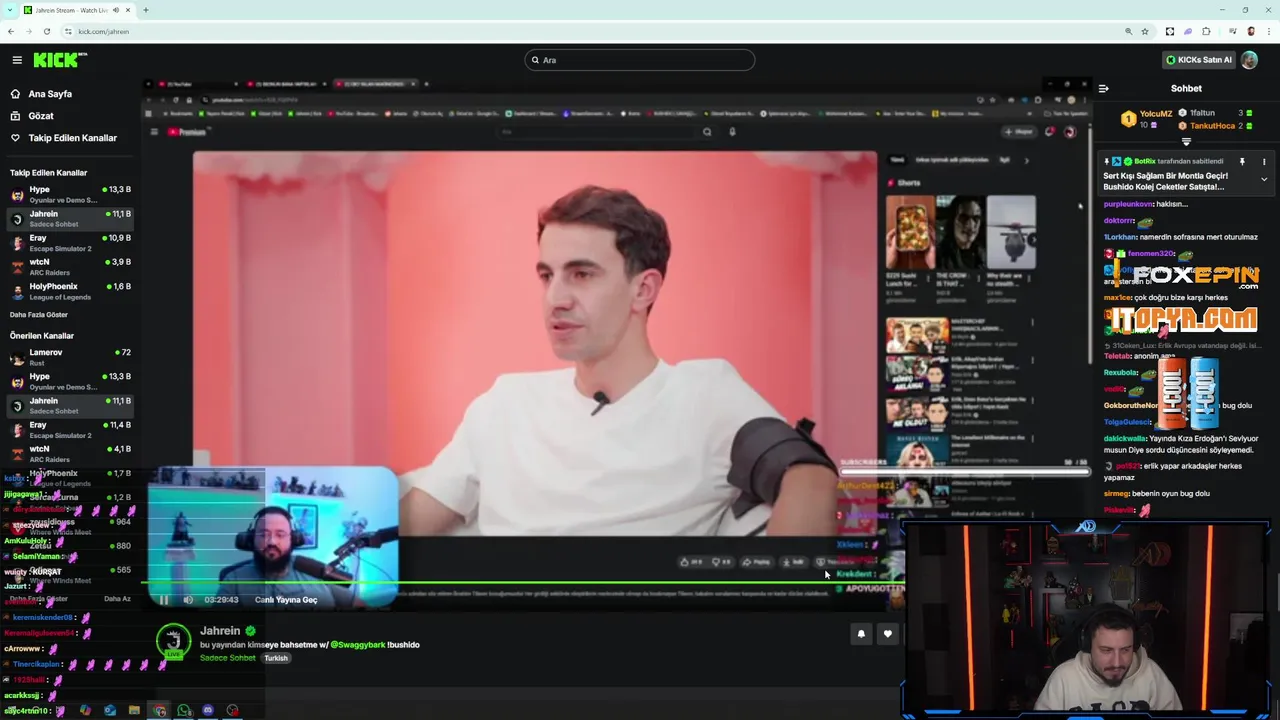Go to the Kick logo home

[60, 60]
